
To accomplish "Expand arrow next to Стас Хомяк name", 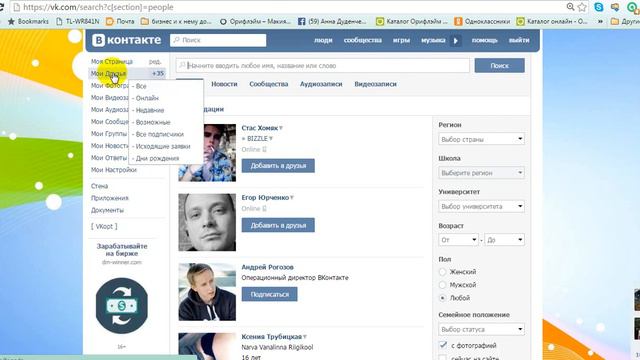I will pos(281,128).
